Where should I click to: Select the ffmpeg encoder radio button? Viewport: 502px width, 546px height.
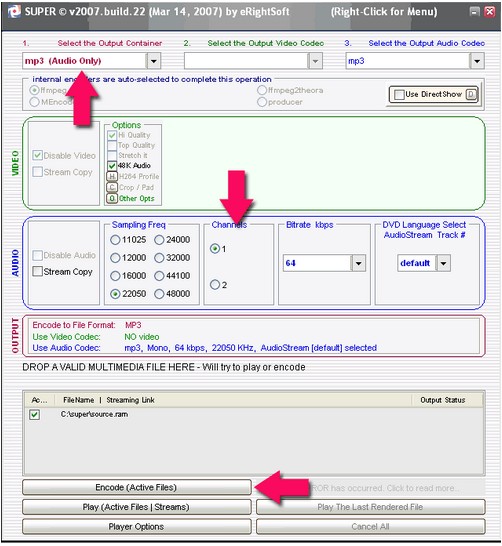tap(34, 91)
